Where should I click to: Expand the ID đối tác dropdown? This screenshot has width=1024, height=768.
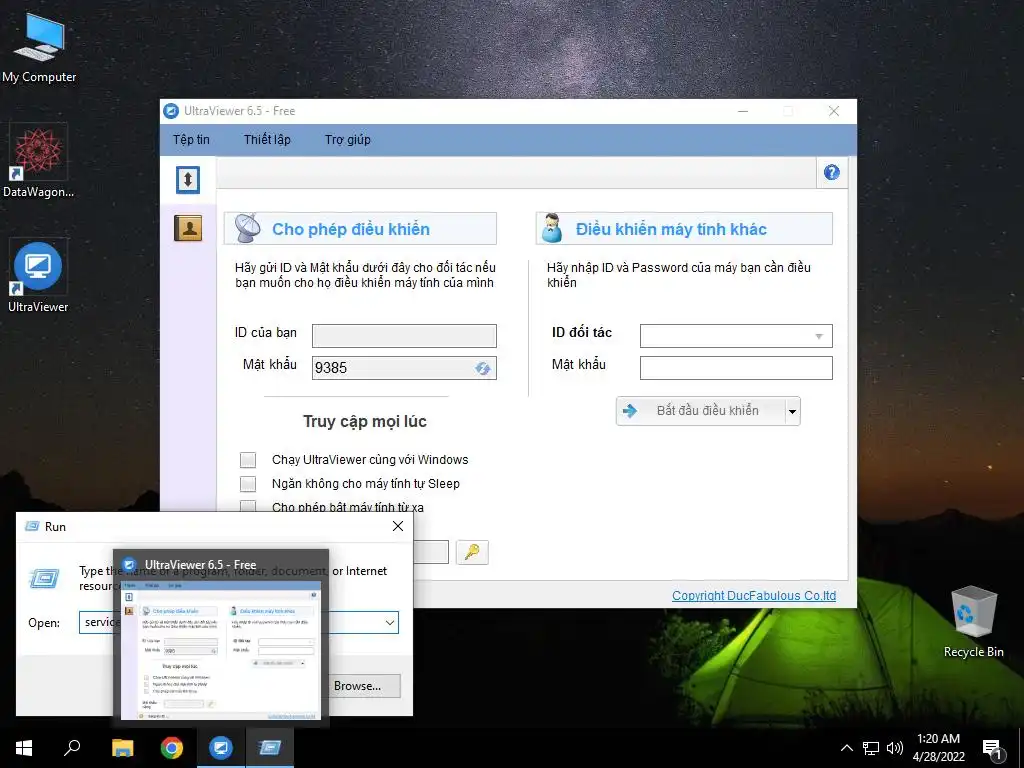pos(818,336)
